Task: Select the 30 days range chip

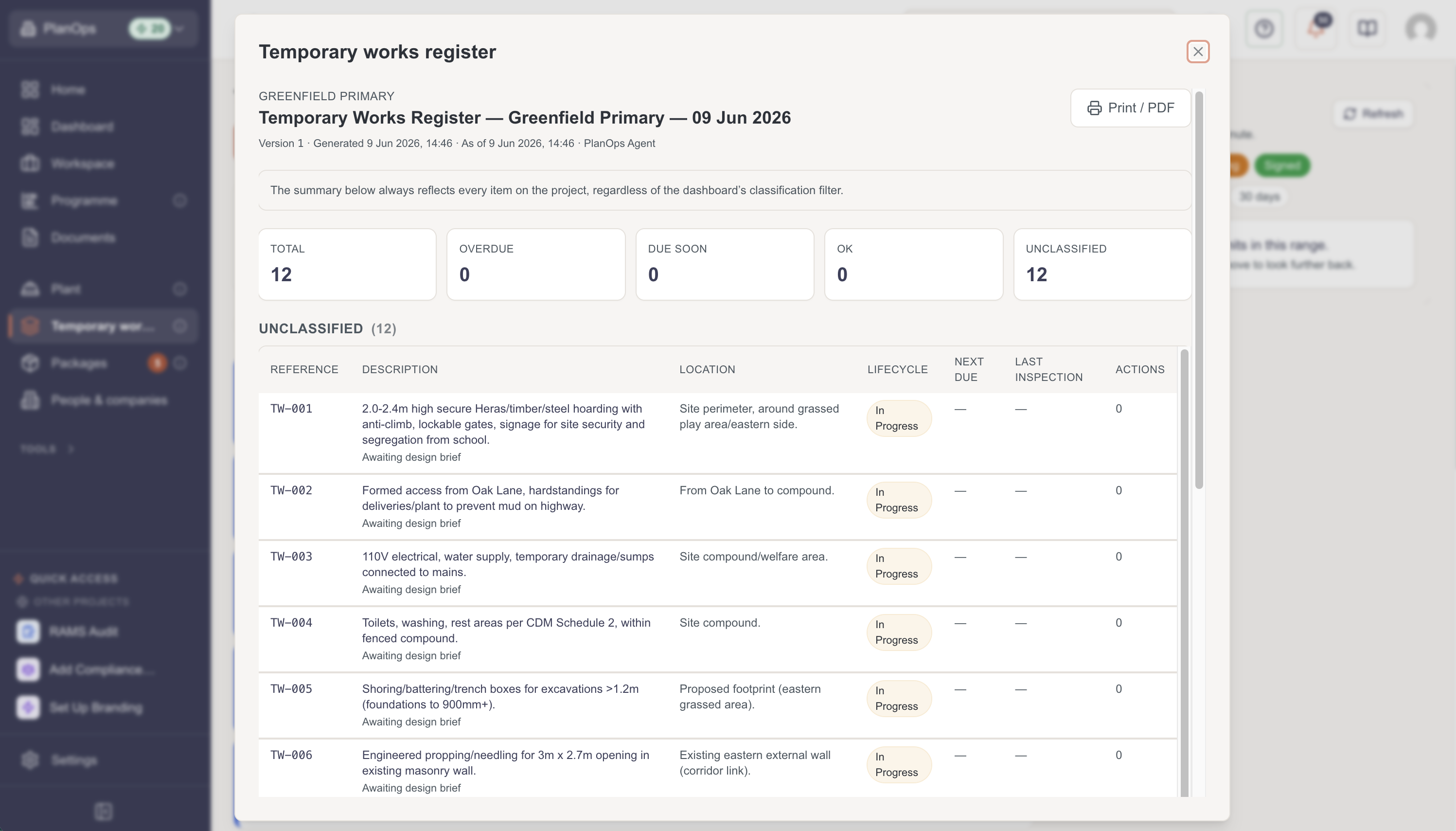Action: pos(1259,197)
